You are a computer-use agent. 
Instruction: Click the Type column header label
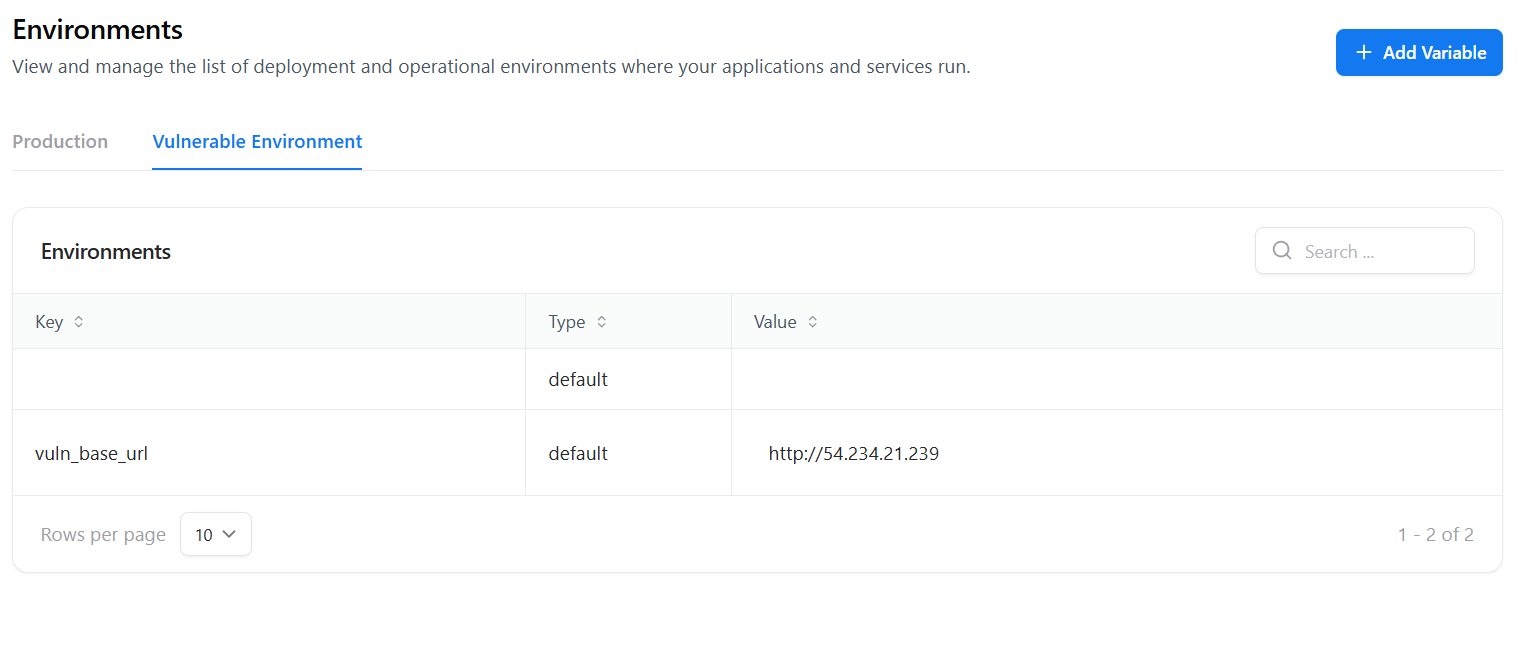click(x=567, y=322)
